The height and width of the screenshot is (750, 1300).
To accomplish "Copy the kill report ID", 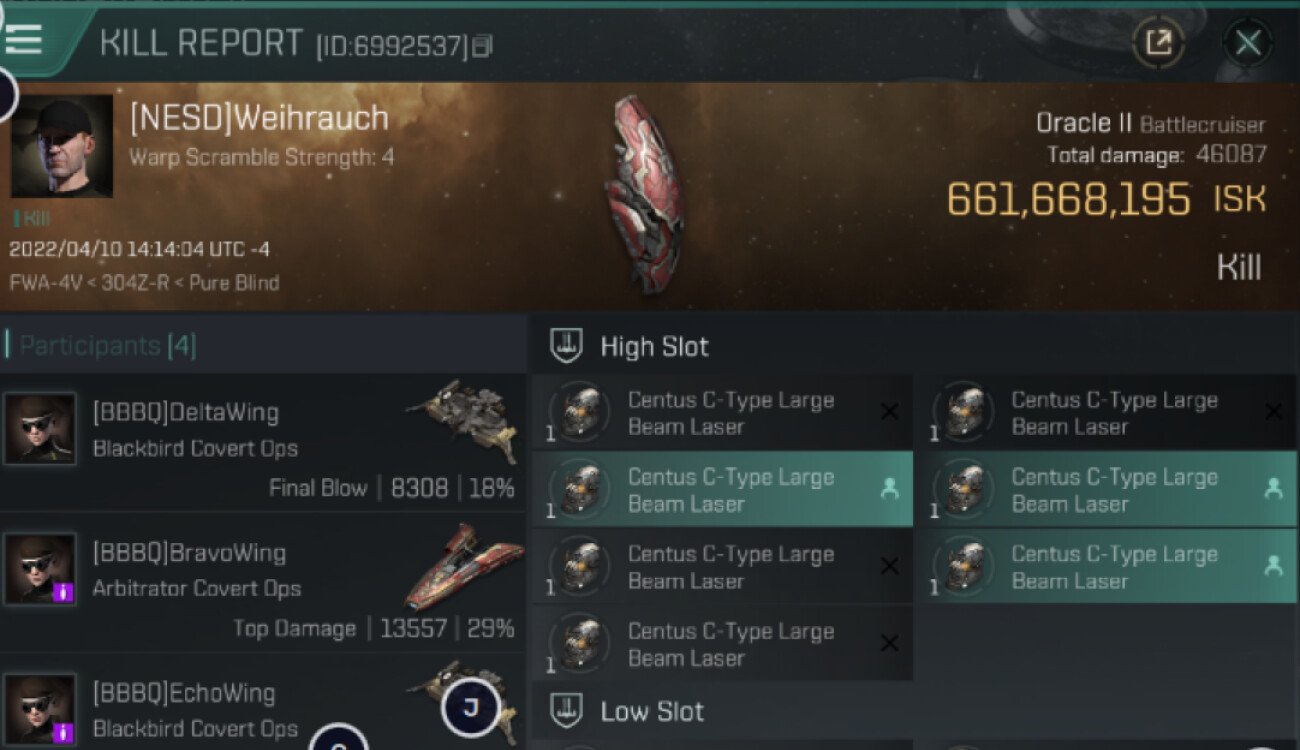I will pyautogui.click(x=483, y=46).
